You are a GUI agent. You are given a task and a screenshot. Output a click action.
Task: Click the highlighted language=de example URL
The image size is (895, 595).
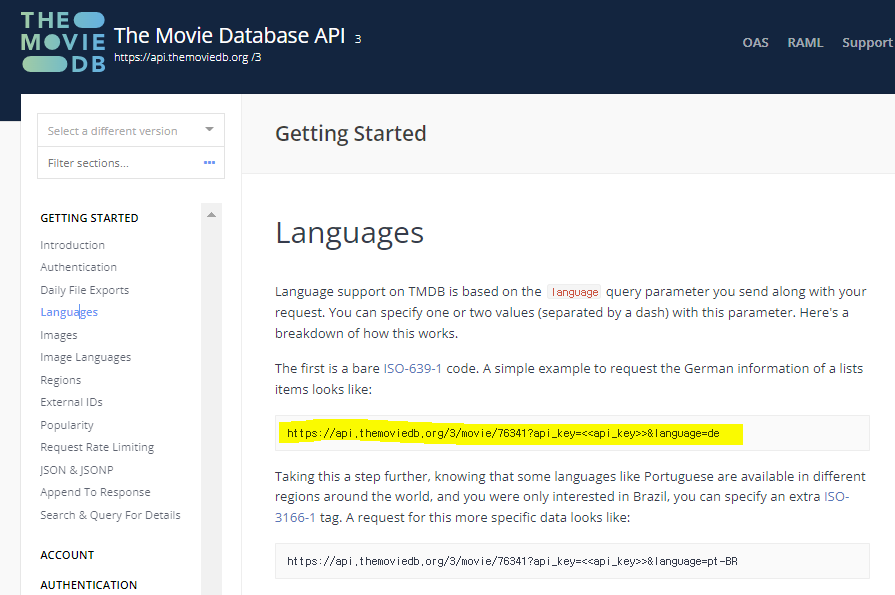click(x=503, y=433)
